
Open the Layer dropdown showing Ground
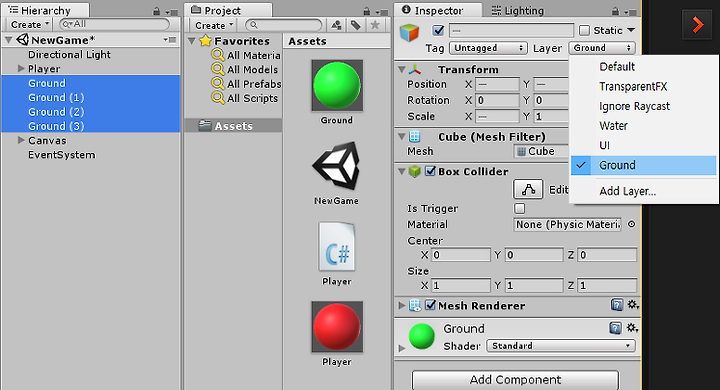602,48
